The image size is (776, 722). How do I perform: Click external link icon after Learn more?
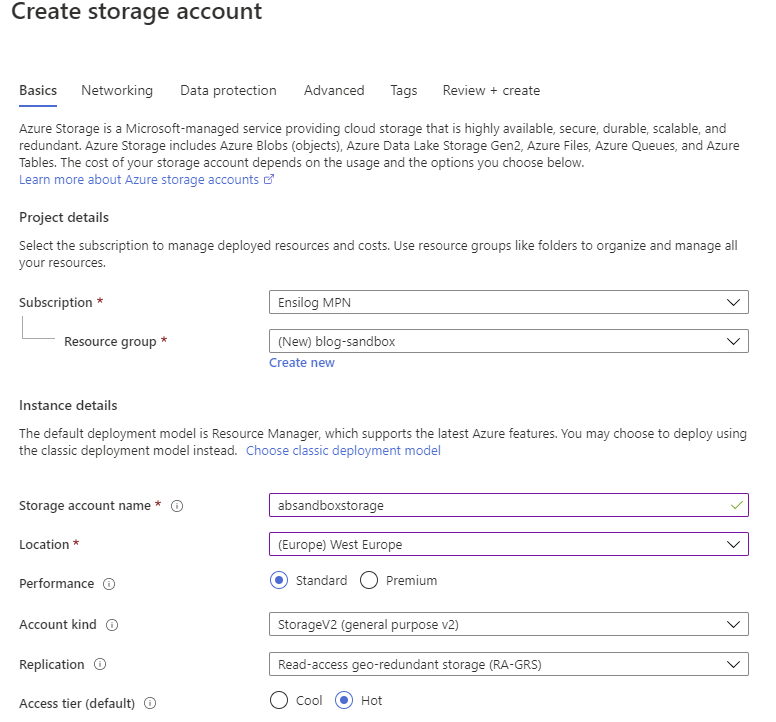tap(269, 180)
